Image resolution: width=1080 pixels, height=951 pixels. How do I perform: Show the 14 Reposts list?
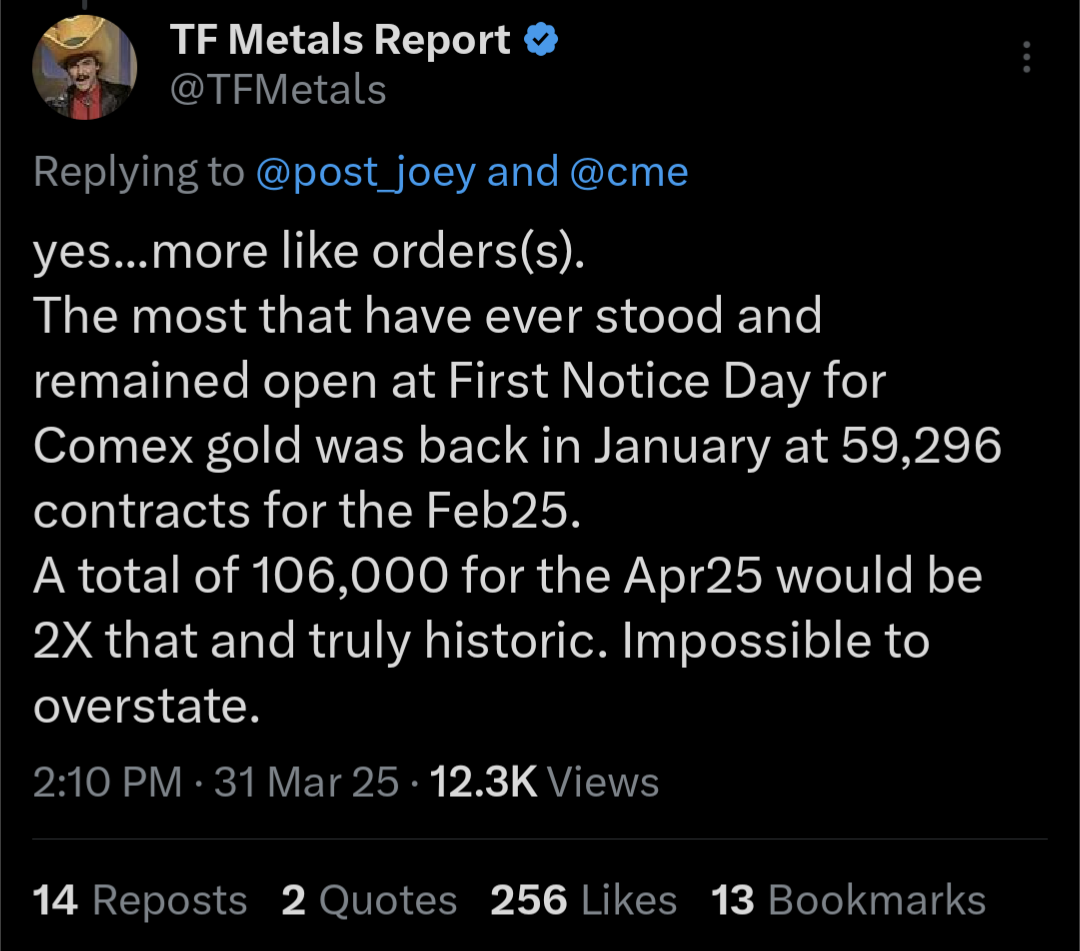(x=140, y=900)
